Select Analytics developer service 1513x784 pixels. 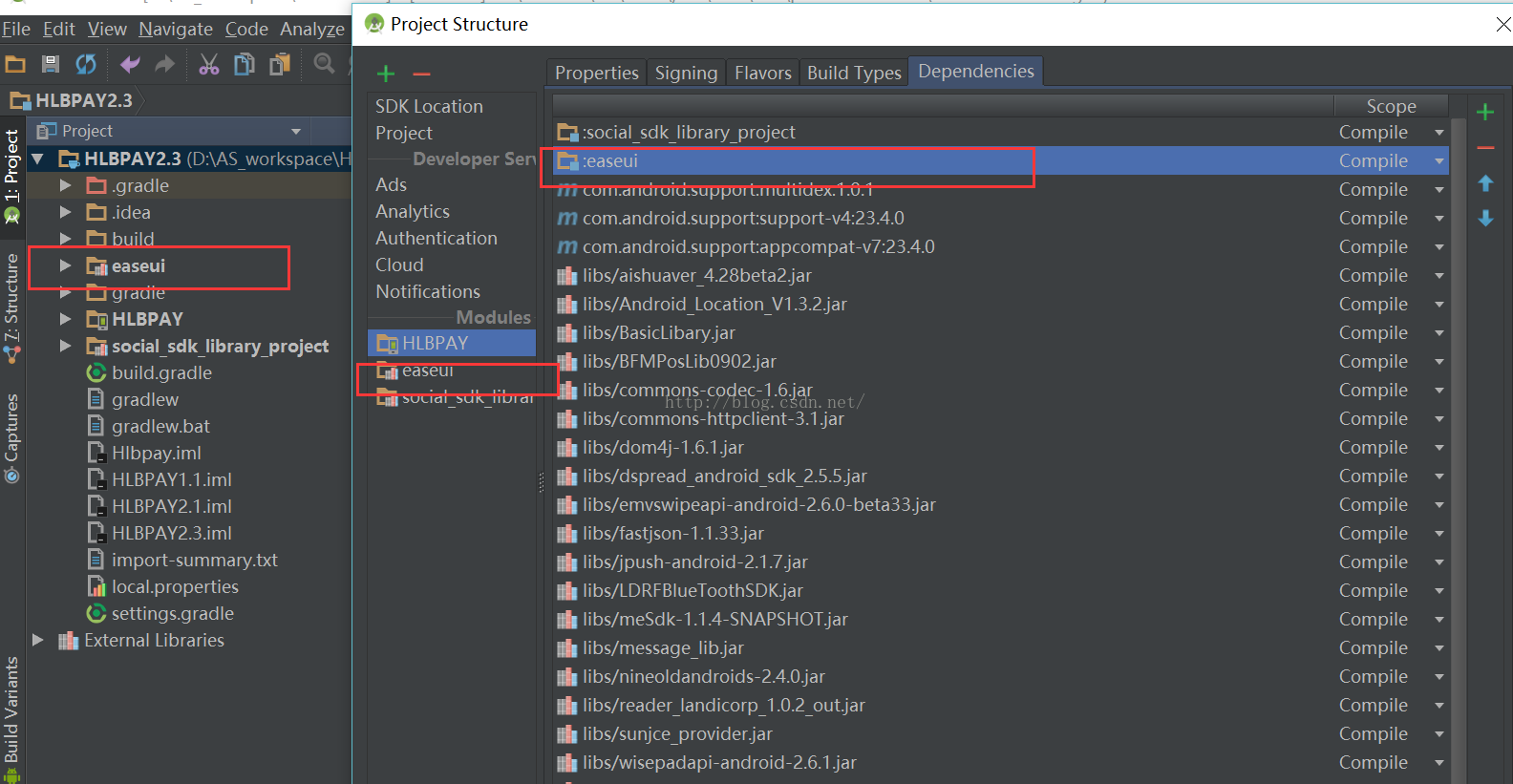413,211
